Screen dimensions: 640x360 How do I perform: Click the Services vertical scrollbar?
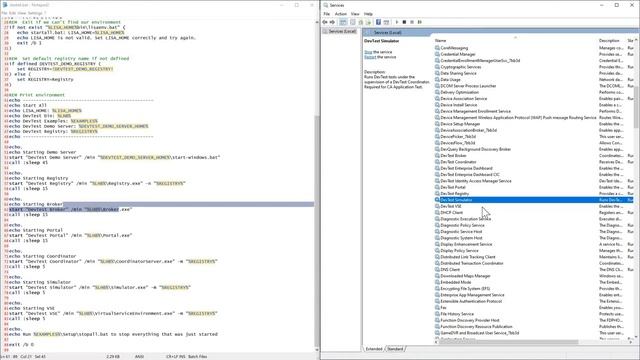(x=636, y=107)
